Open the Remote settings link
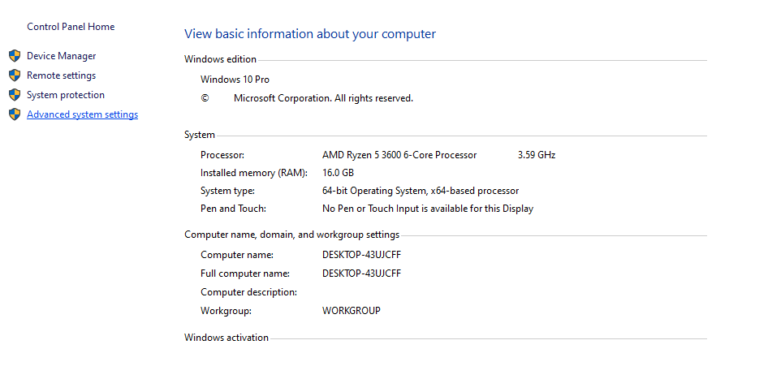 click(61, 75)
